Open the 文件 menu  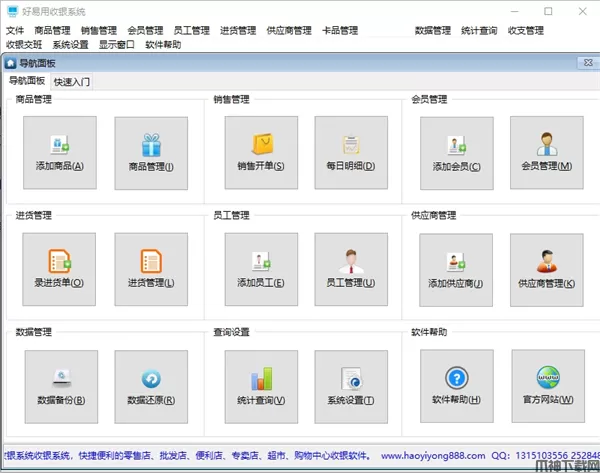tap(15, 31)
